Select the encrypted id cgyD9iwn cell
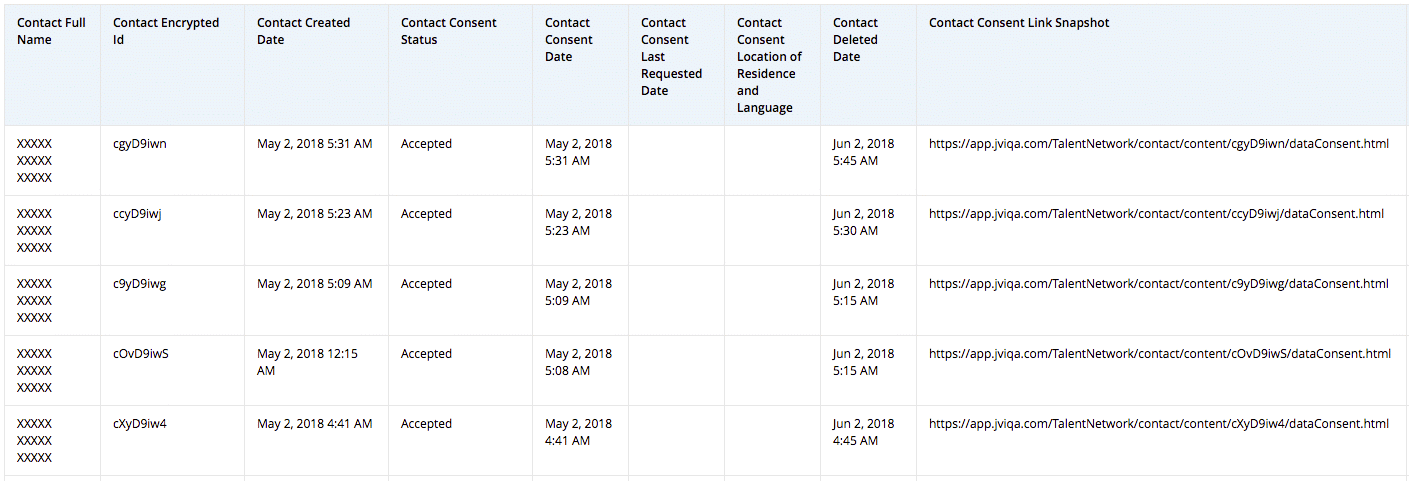1409x481 pixels. [x=140, y=144]
